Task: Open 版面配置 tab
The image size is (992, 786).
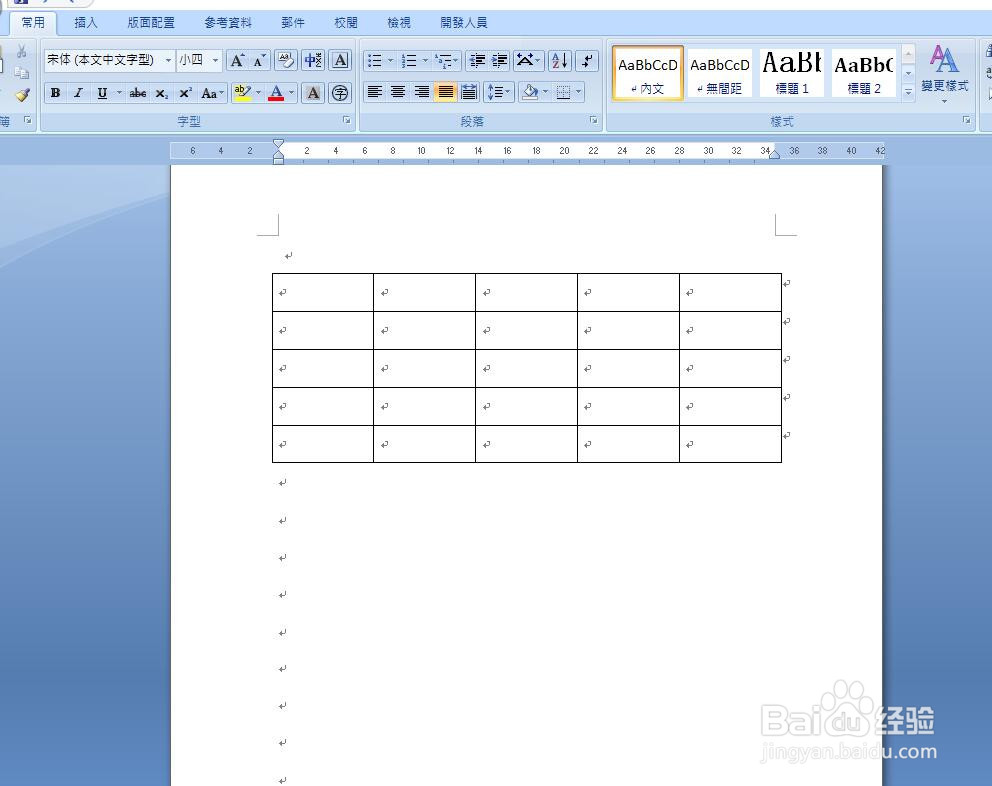Action: 151,23
